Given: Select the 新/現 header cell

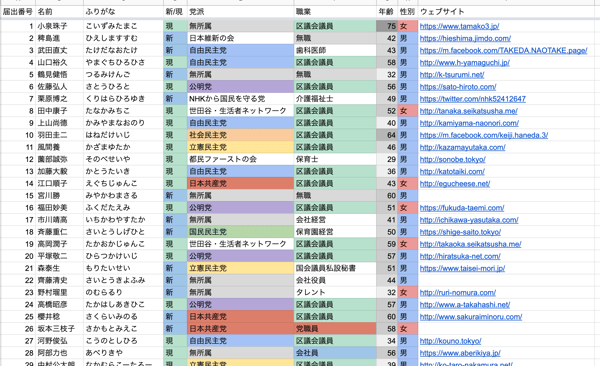Looking at the screenshot, I should coord(175,12).
